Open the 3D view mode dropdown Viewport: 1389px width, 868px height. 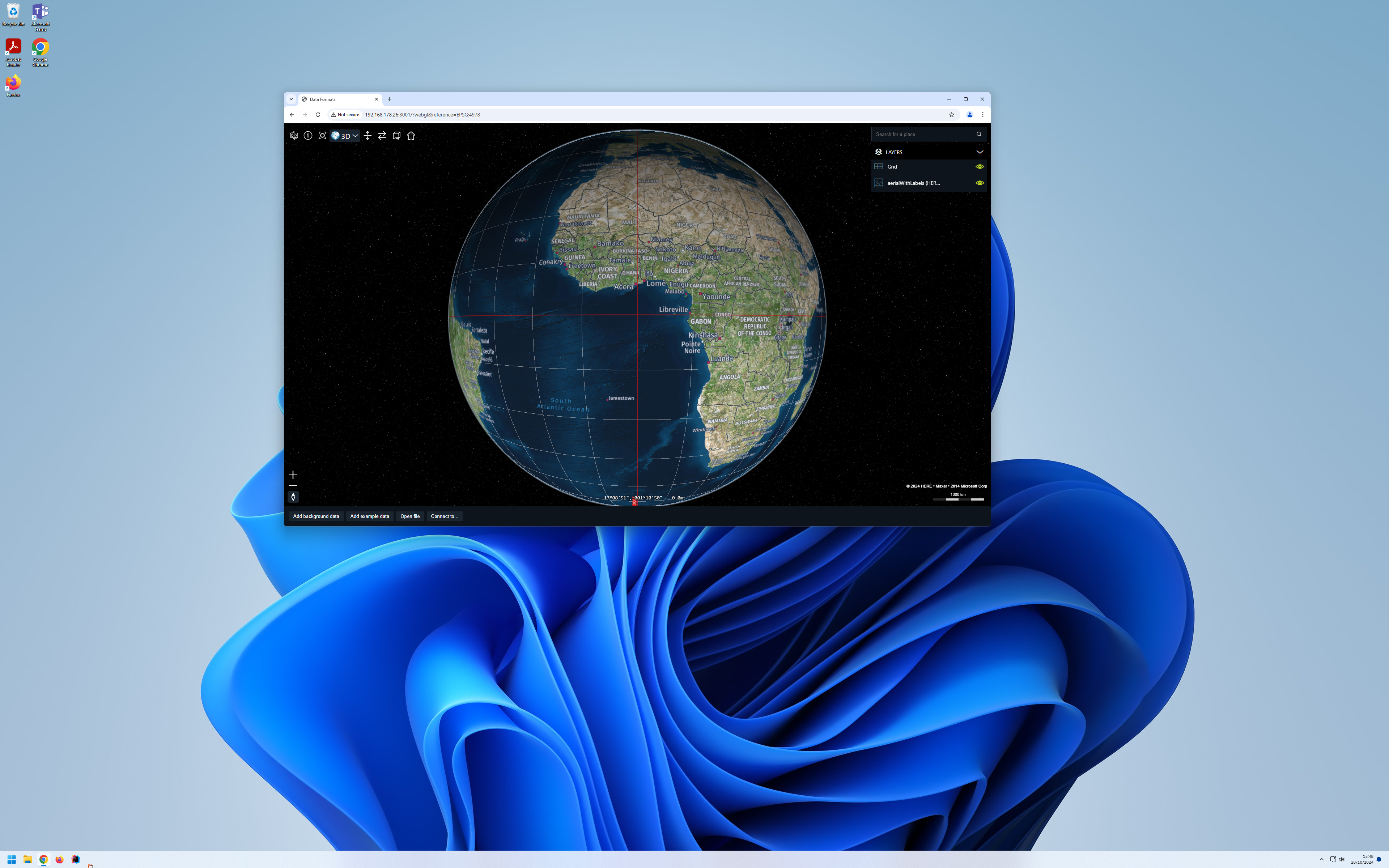[x=345, y=136]
